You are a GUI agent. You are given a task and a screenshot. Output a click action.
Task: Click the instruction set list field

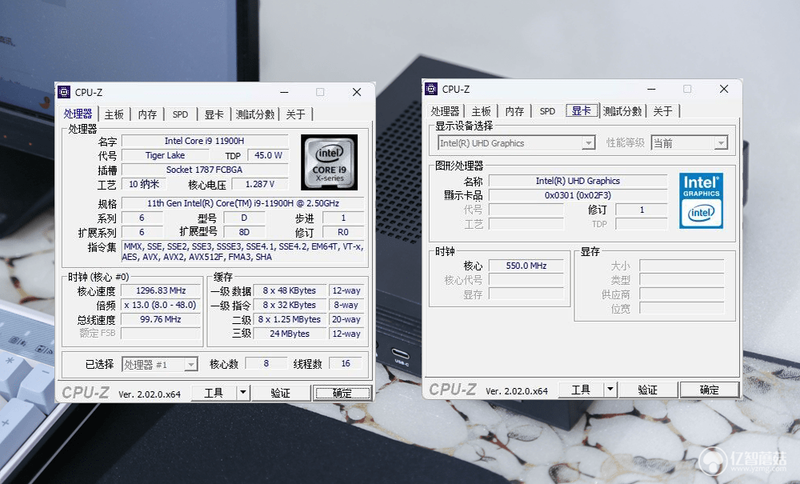(x=243, y=251)
